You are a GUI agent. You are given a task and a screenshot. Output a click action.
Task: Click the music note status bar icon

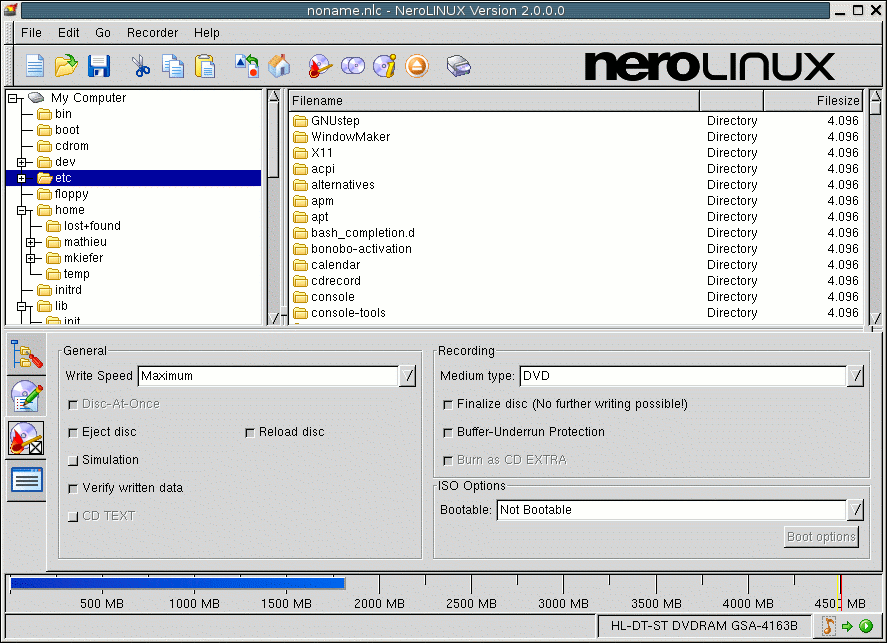coord(829,625)
